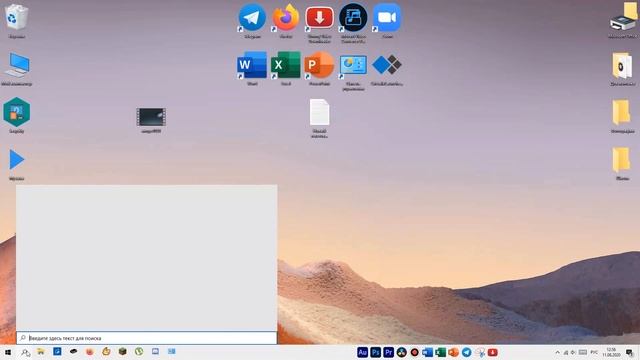
Task: Open the red record circle app in taskbar
Action: click(415, 352)
